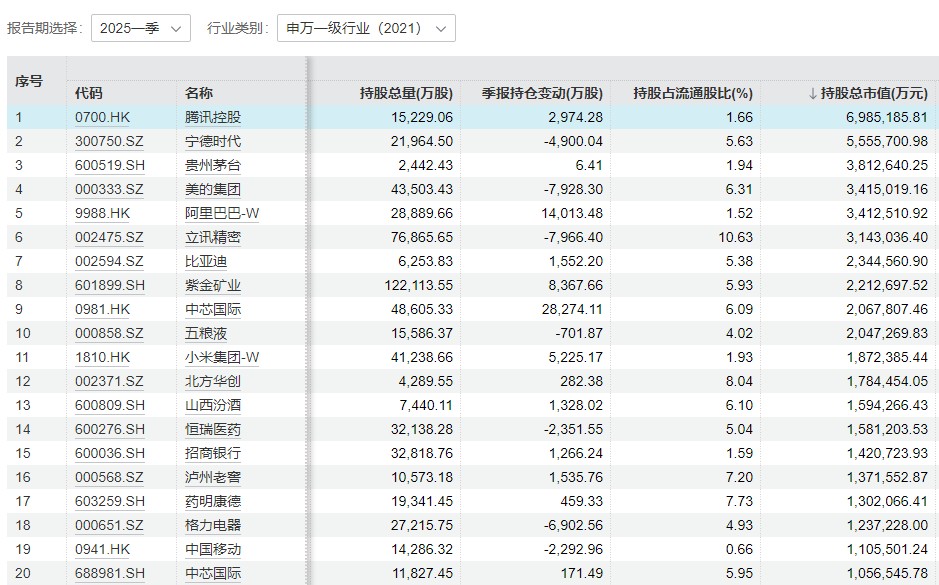Open the 报告期选择 dropdown showing 2025一季

(141, 28)
